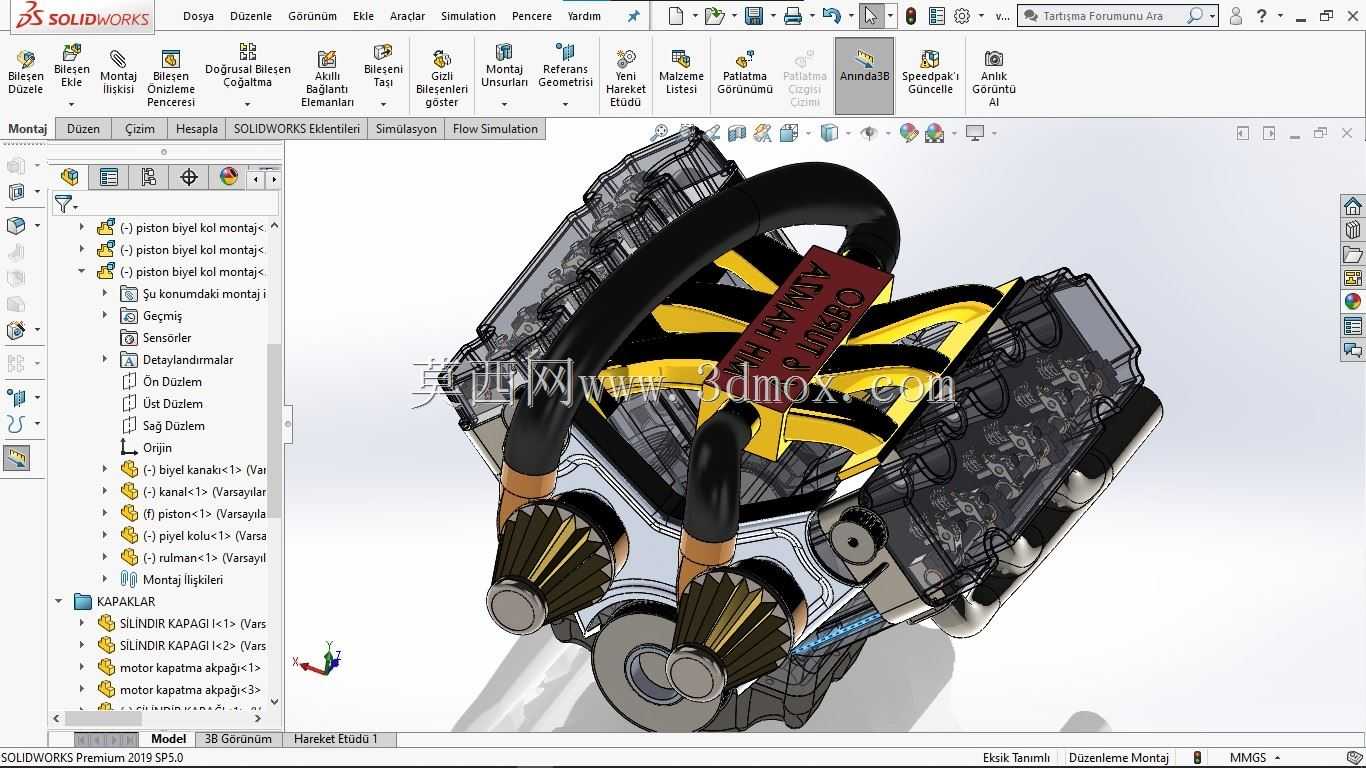This screenshot has width=1366, height=768.
Task: Open edit appearance color ball in viewport toolbar
Action: pos(908,132)
